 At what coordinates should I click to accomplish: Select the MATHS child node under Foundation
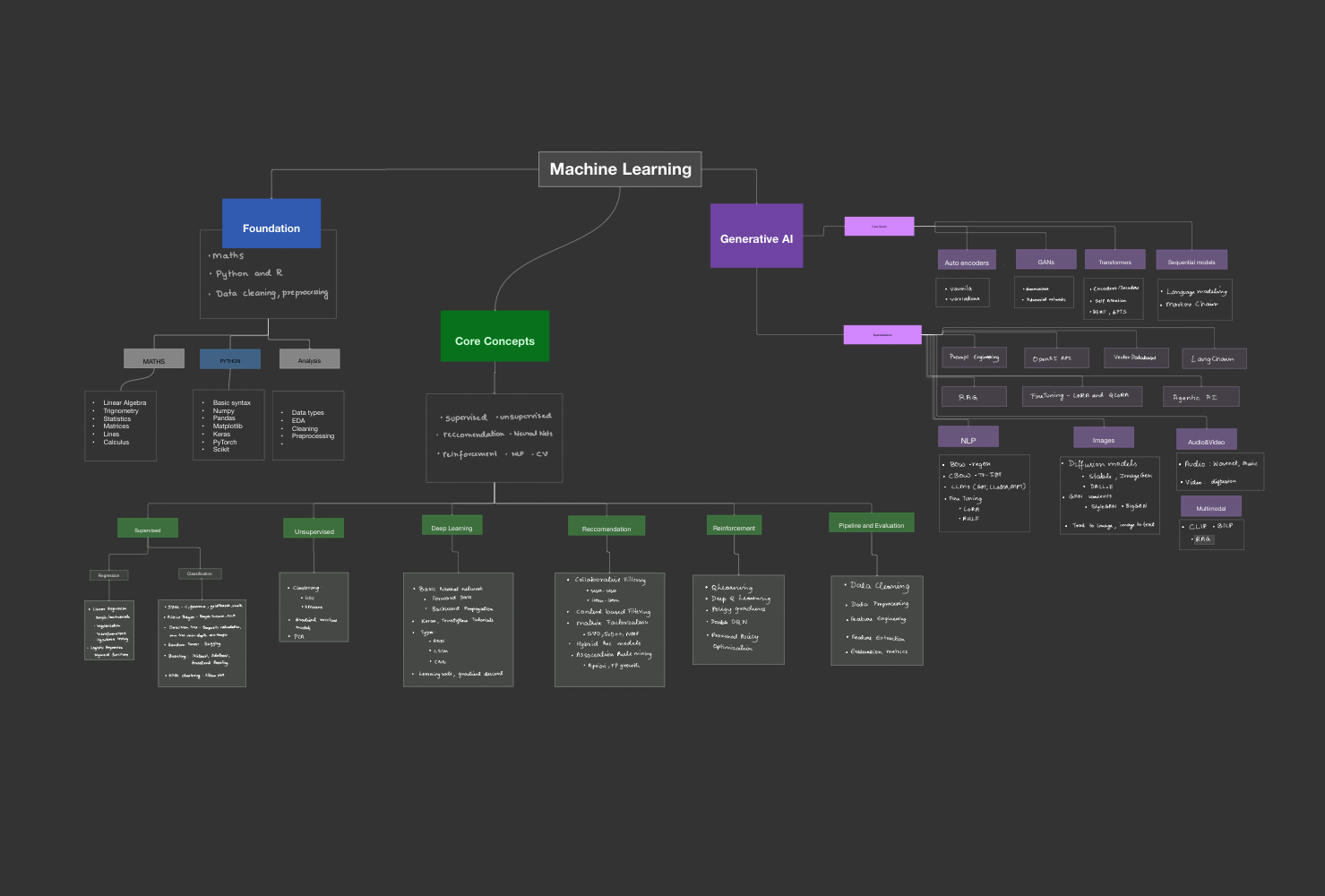click(x=153, y=358)
